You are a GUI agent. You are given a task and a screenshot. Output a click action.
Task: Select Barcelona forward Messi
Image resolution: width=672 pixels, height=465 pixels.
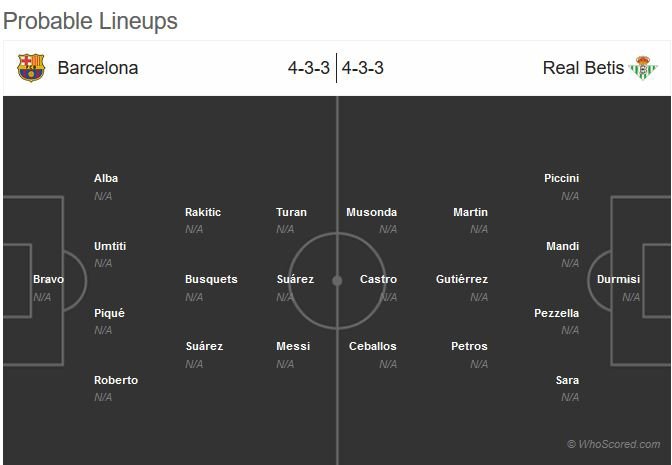293,347
